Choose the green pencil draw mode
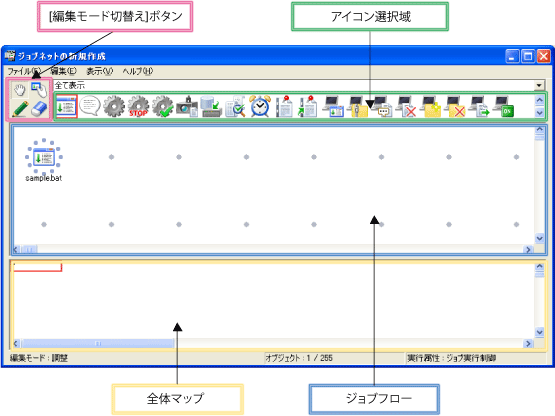This screenshot has width=555, height=416. [20, 109]
